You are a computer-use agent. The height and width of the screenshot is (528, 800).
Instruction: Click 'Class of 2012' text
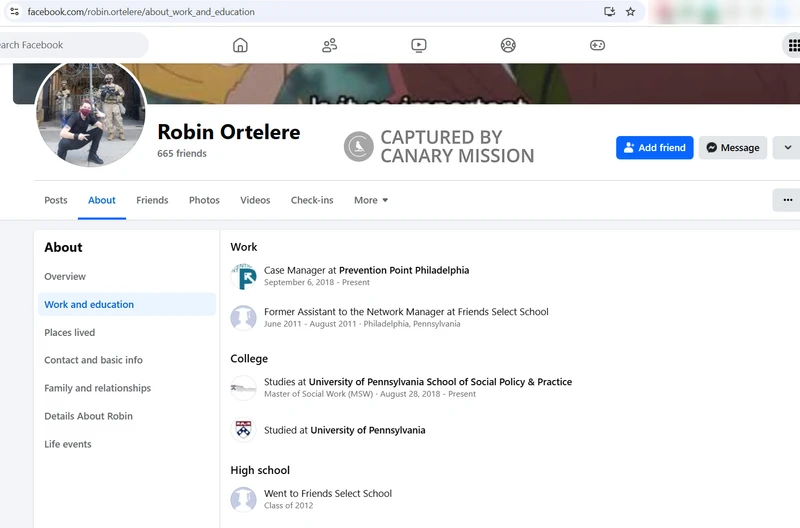[x=288, y=506]
